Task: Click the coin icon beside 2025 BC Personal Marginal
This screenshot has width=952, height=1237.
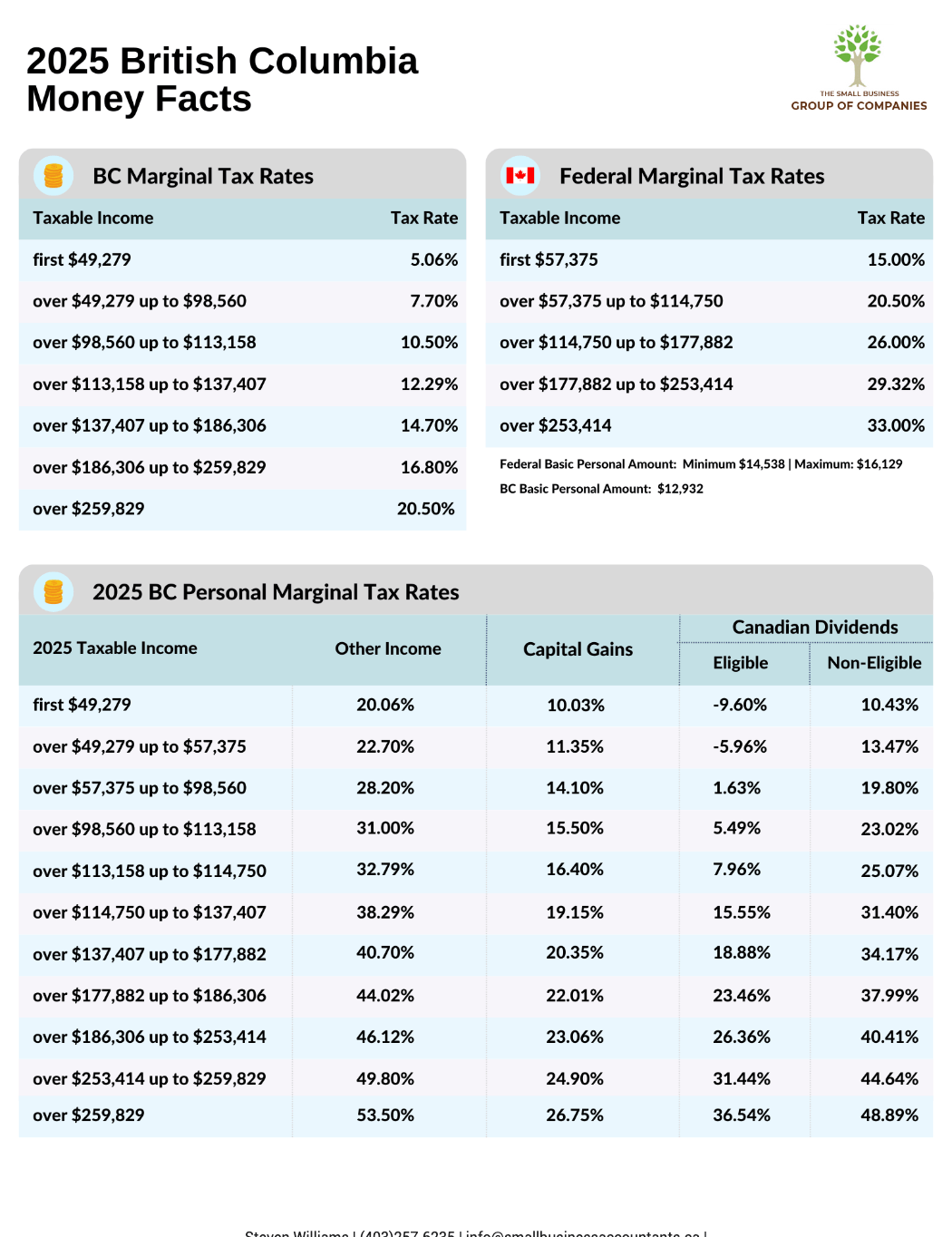Action: pyautogui.click(x=53, y=592)
